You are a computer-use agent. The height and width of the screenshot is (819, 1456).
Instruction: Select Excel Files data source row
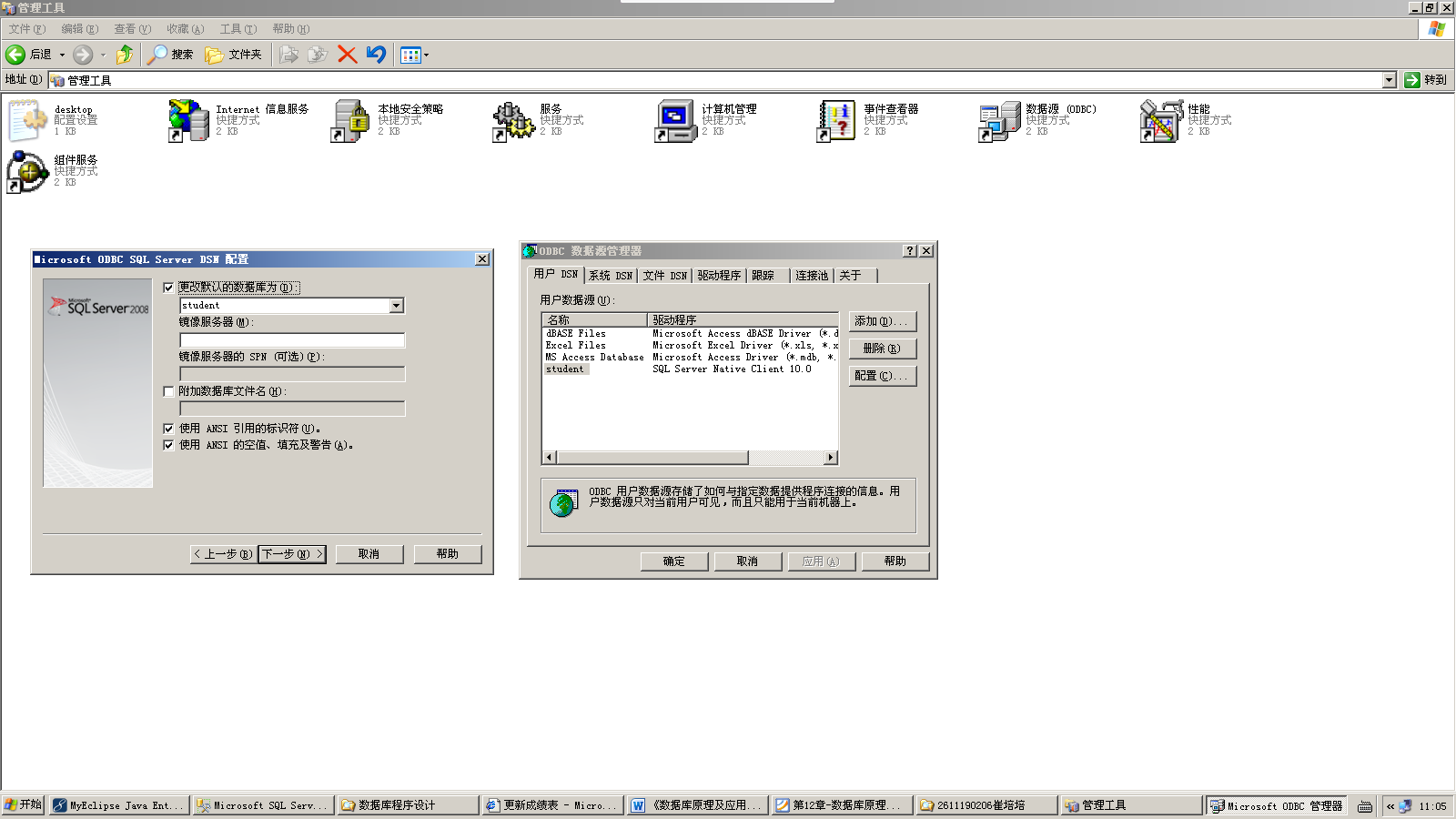pyautogui.click(x=690, y=346)
